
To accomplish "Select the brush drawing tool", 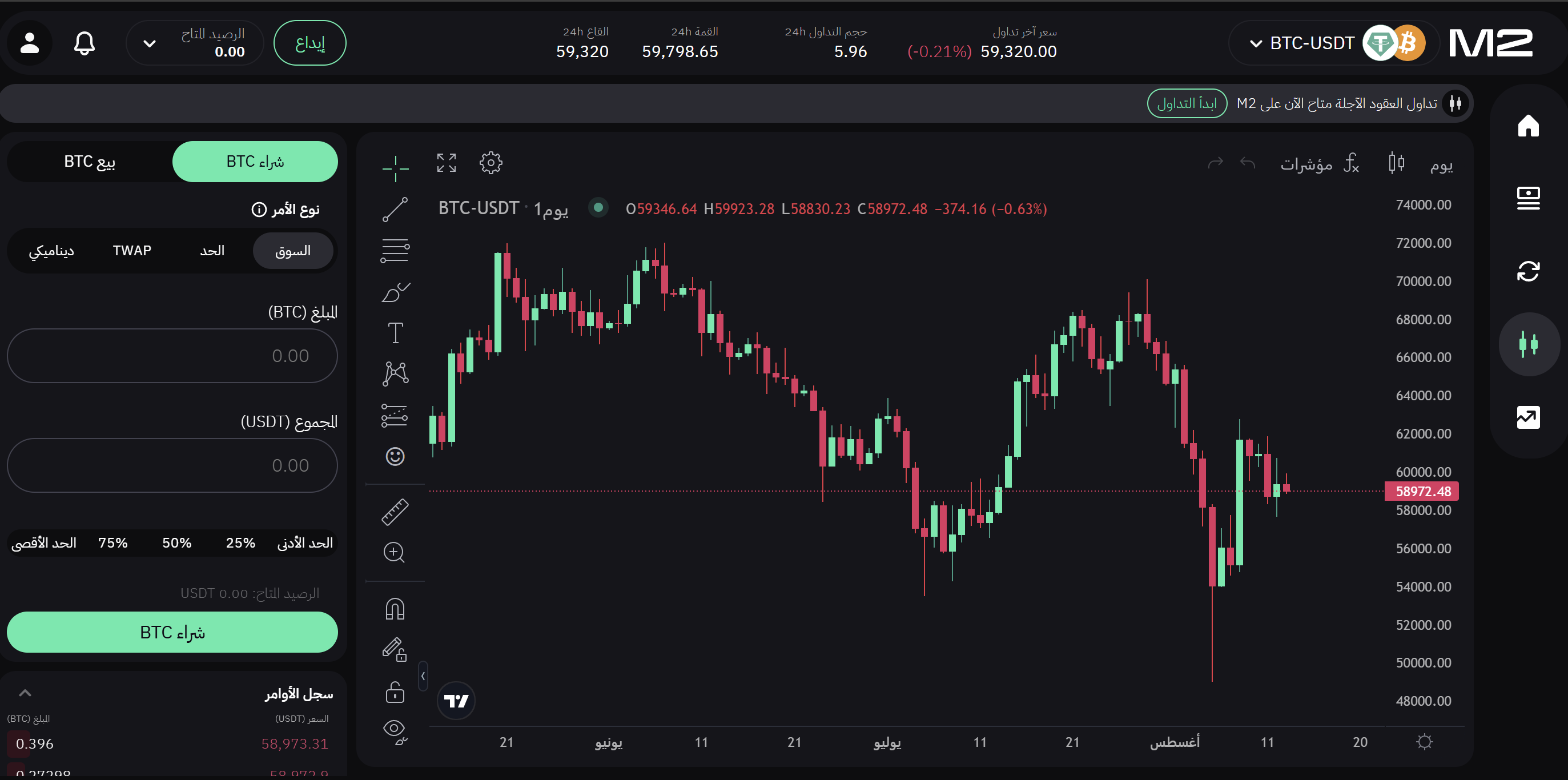I will pos(395,292).
